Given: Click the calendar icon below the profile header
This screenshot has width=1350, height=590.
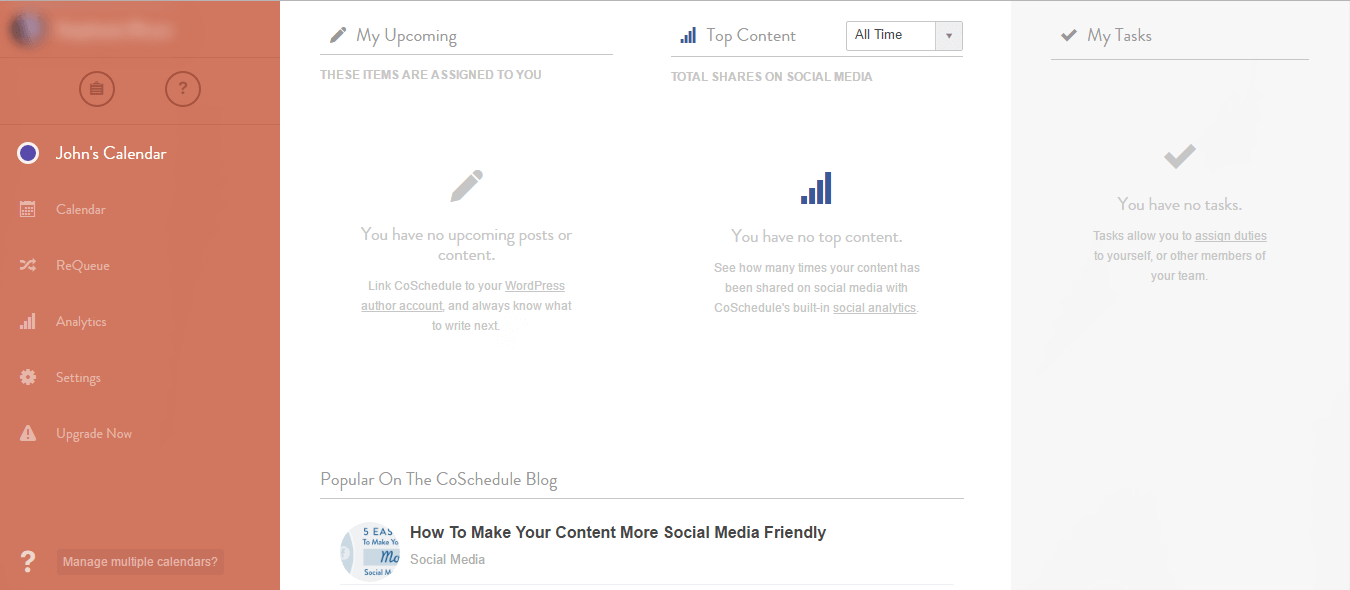Looking at the screenshot, I should pos(96,88).
